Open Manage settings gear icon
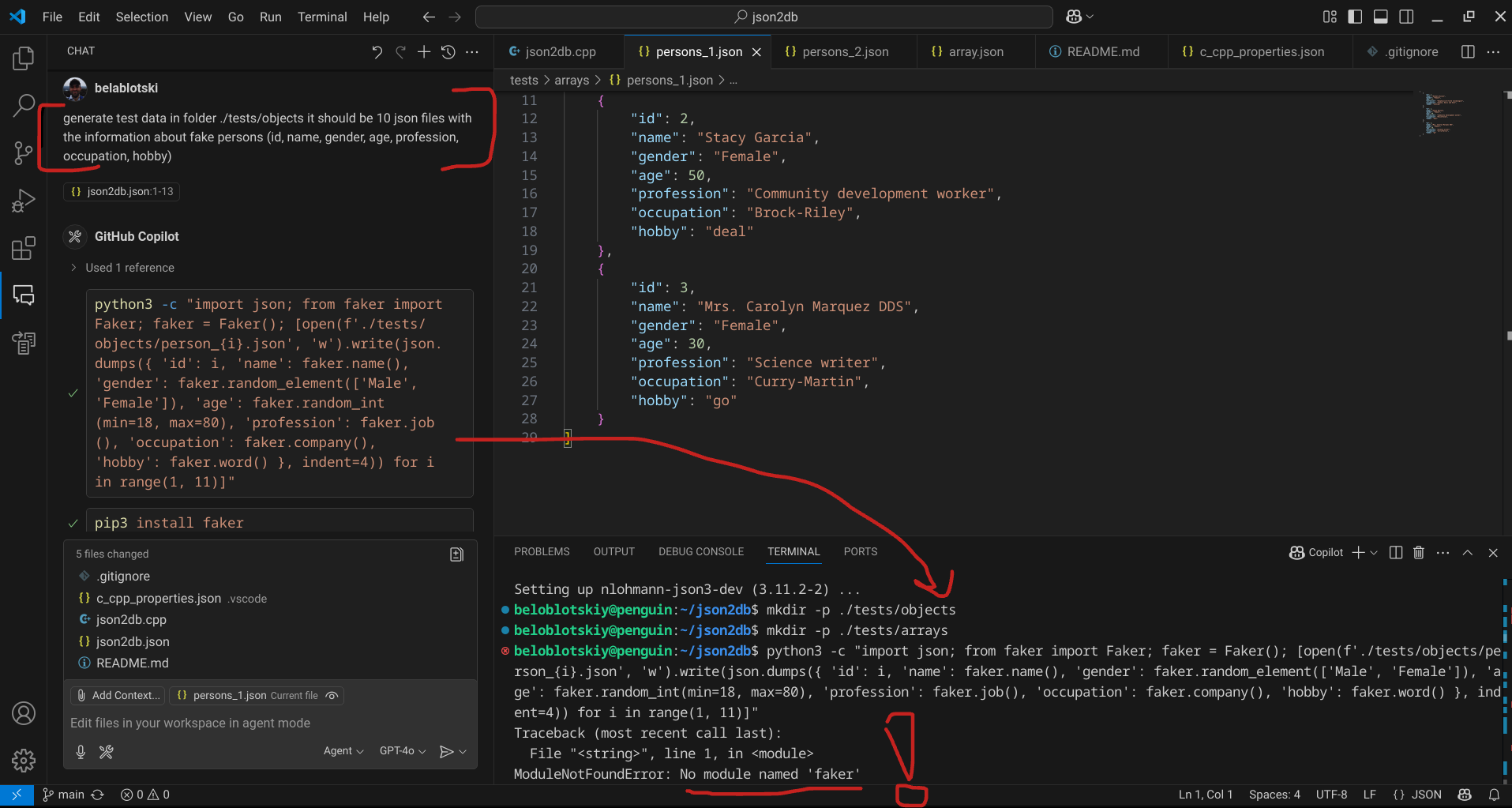The height and width of the screenshot is (808, 1512). 24,761
